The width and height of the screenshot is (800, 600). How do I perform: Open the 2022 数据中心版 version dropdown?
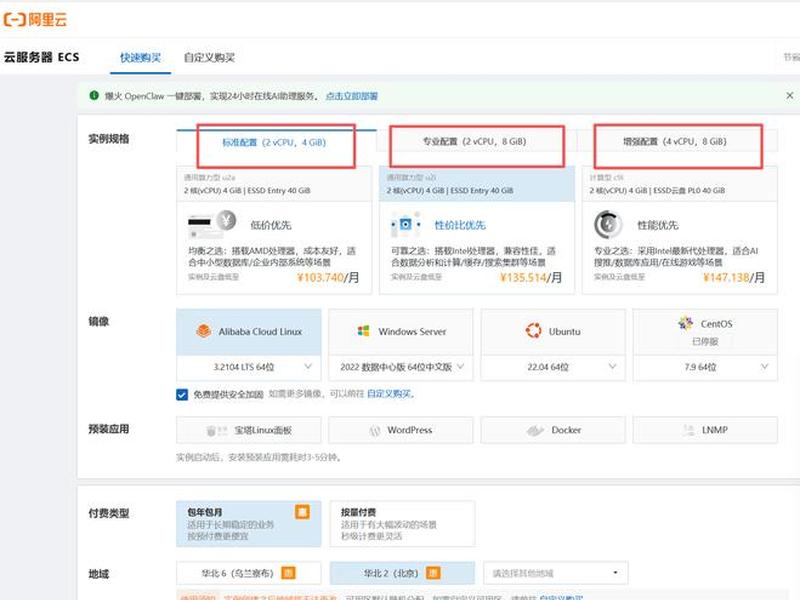401,367
